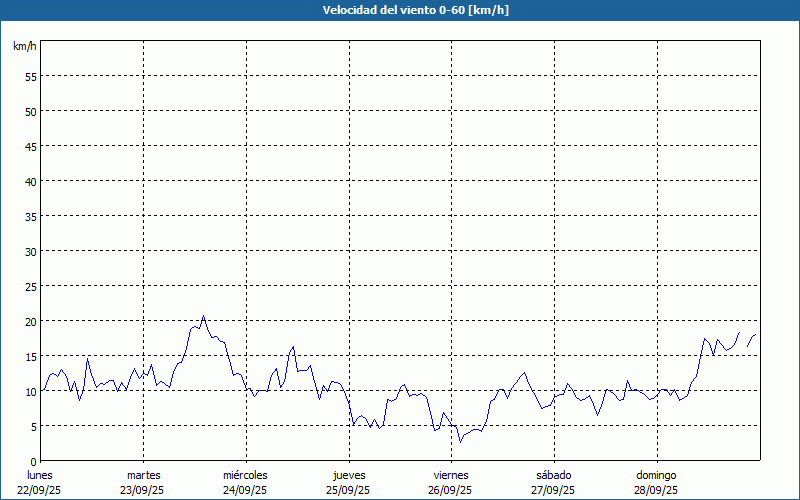The width and height of the screenshot is (800, 500).
Task: Click the date label 24/09/25
Action: click(x=245, y=490)
